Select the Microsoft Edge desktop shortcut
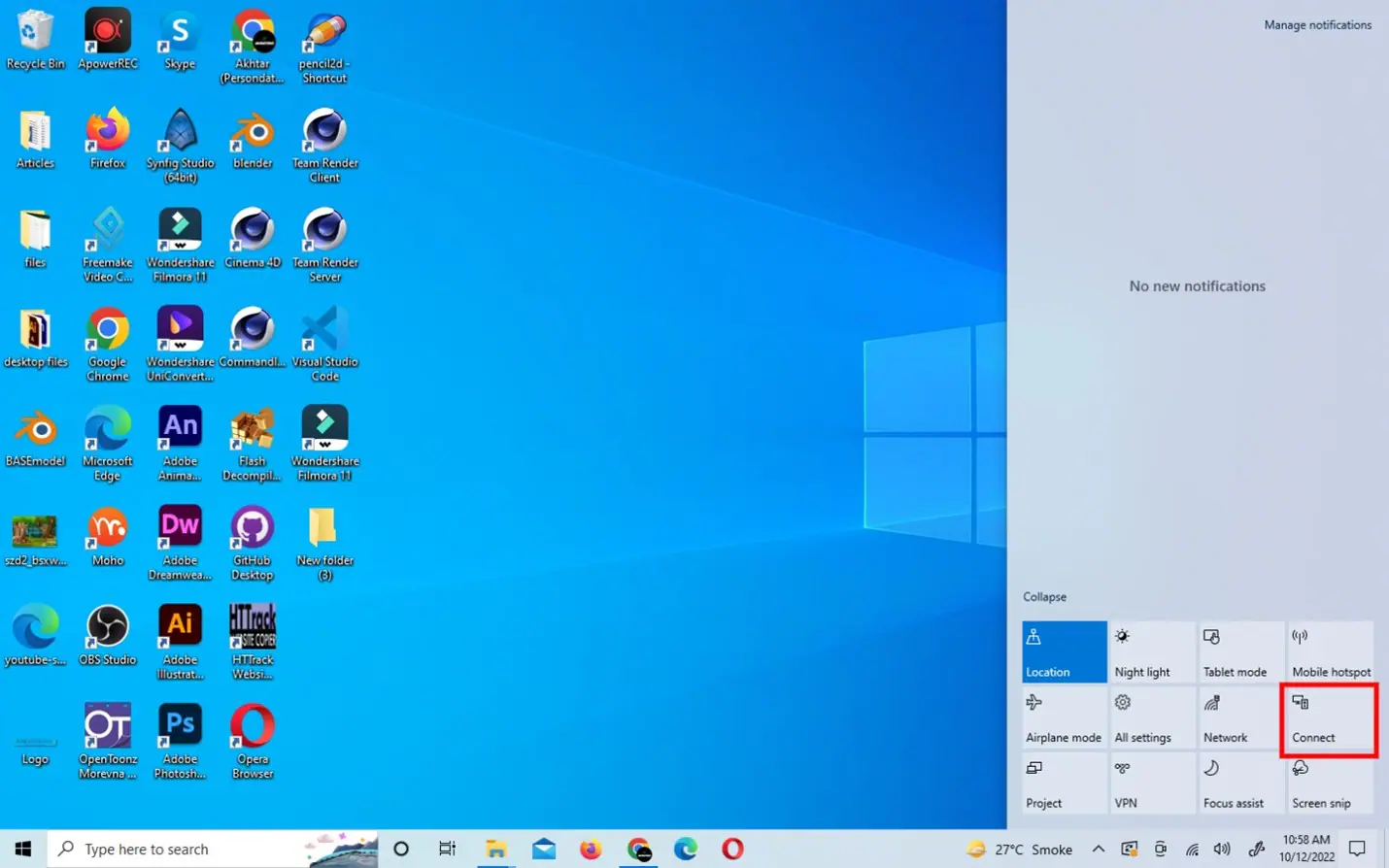 point(108,444)
